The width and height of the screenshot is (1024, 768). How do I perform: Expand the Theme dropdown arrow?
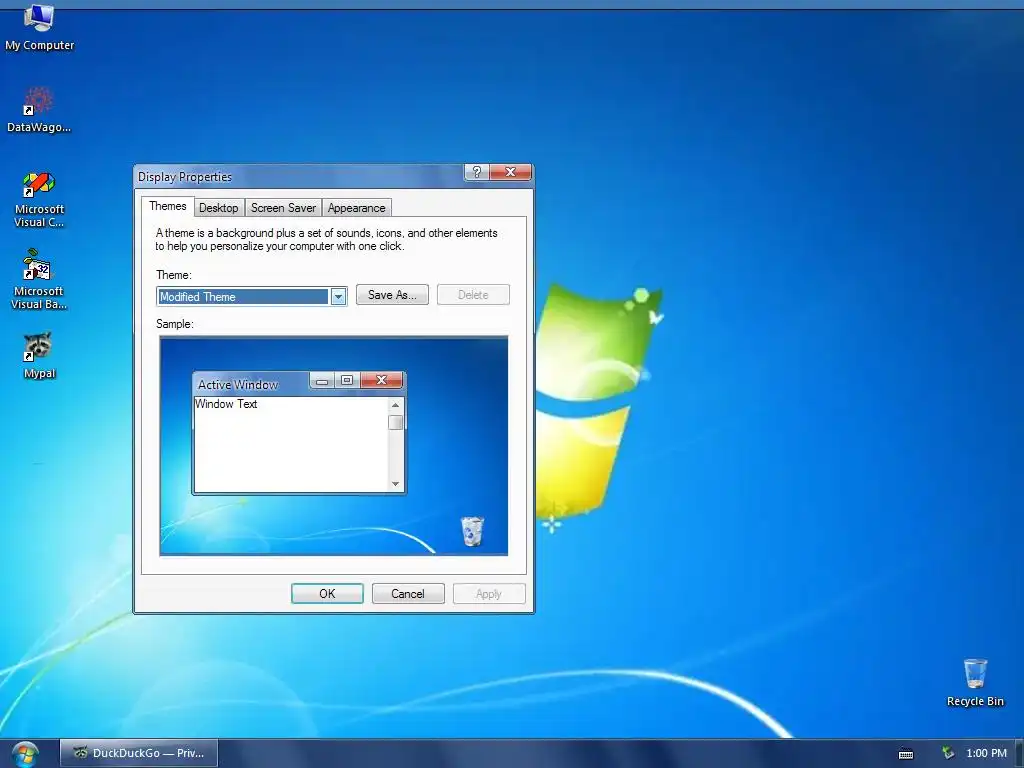[x=338, y=296]
